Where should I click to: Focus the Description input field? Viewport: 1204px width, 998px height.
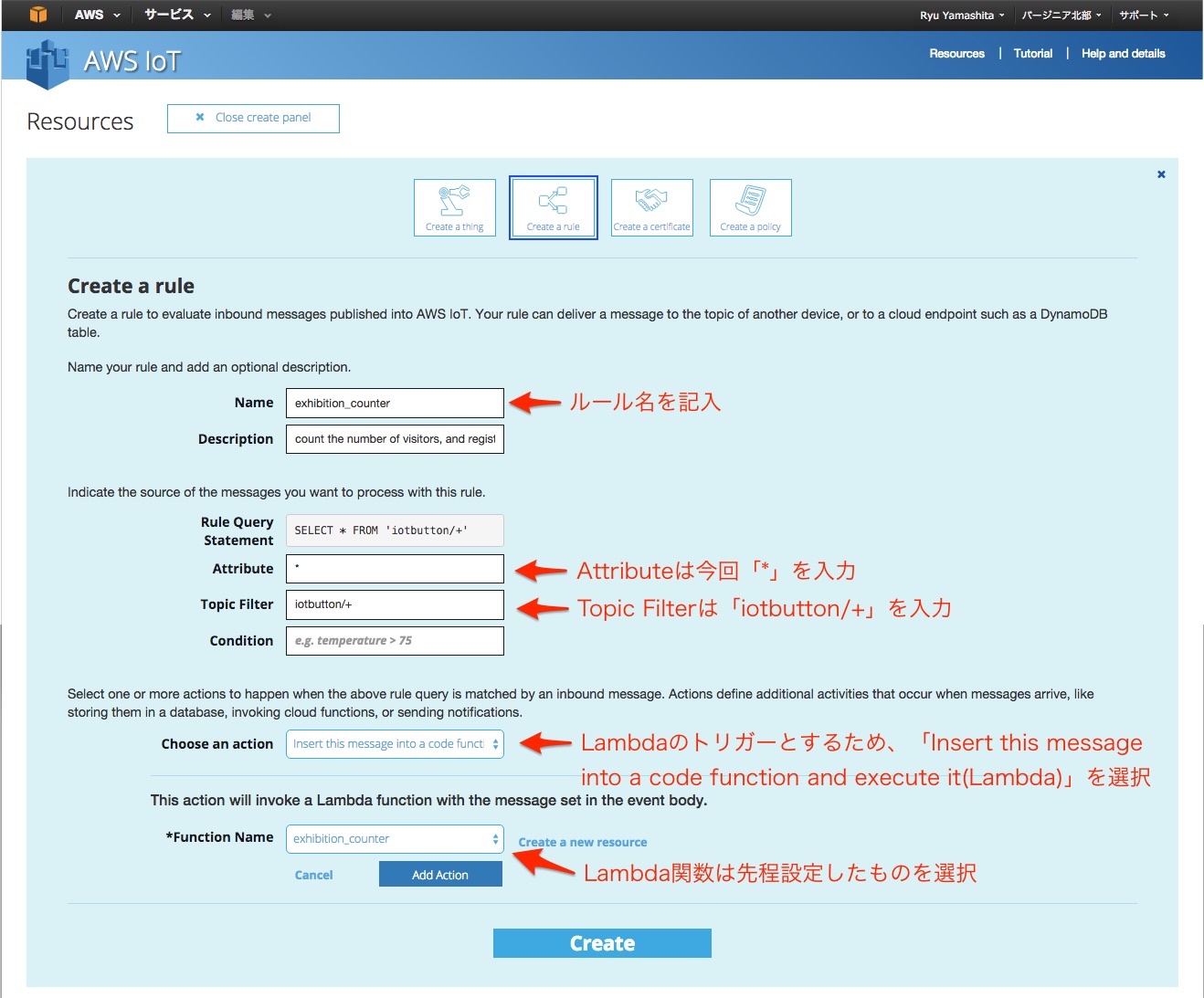pos(395,439)
